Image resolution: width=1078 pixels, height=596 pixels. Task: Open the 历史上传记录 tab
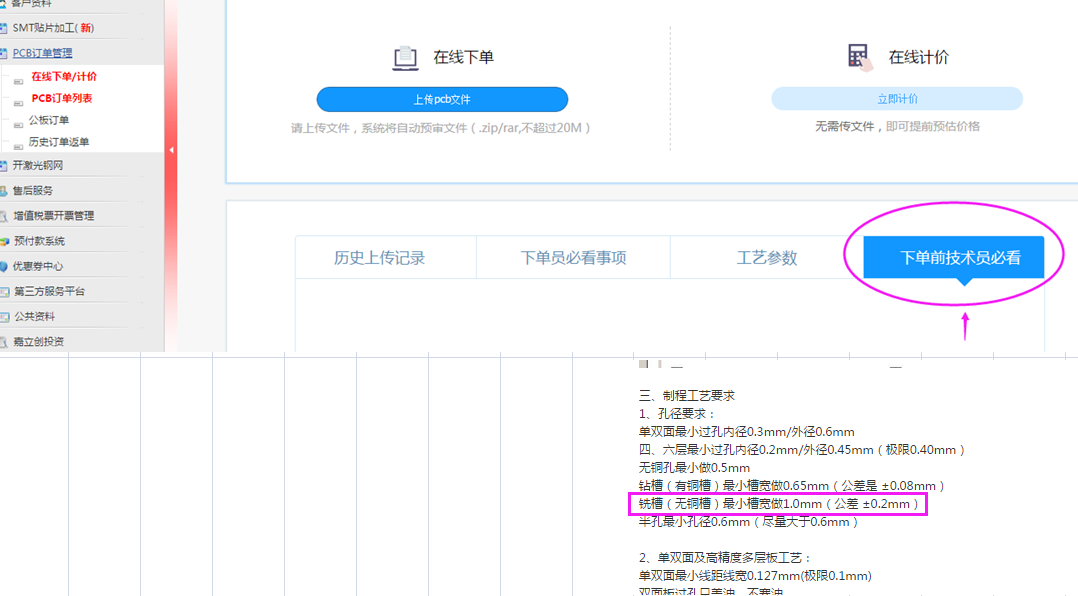click(379, 258)
